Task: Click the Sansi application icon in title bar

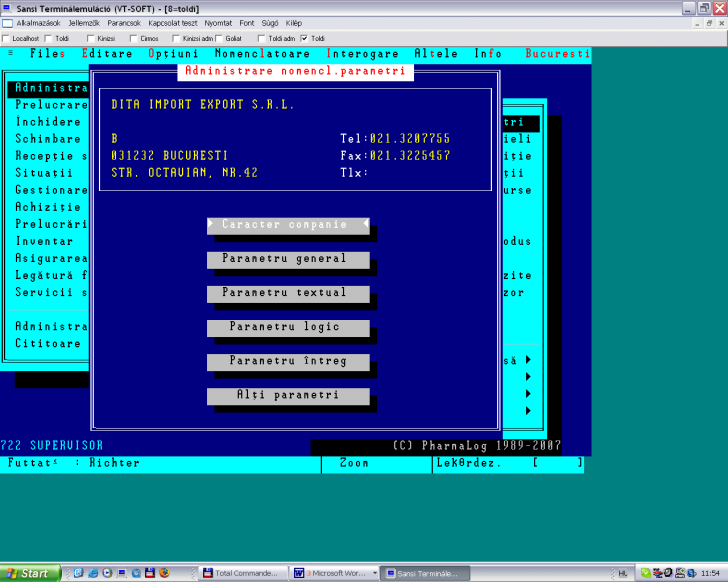Action: coord(7,8)
